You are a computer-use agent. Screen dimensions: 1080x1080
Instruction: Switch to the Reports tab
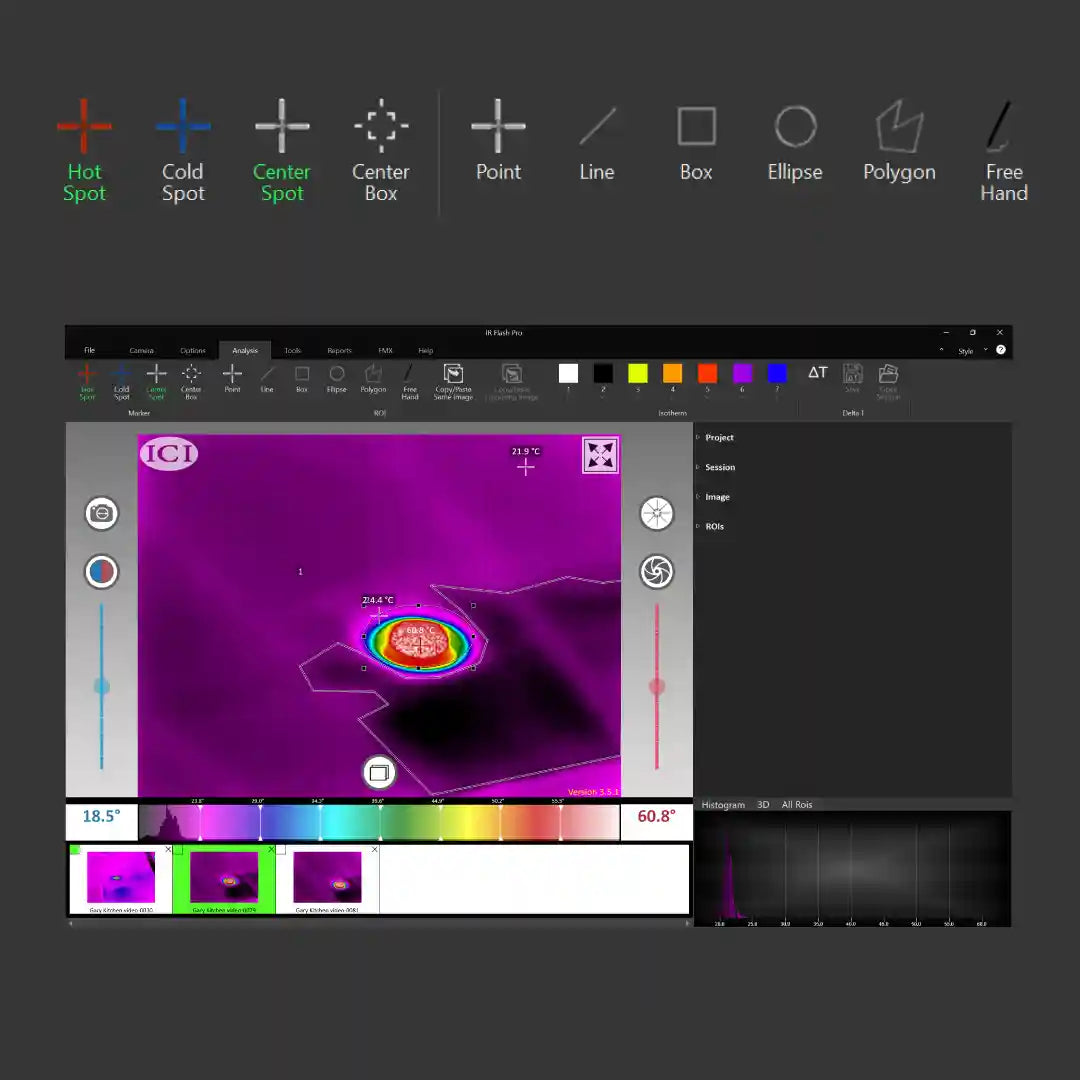[339, 351]
